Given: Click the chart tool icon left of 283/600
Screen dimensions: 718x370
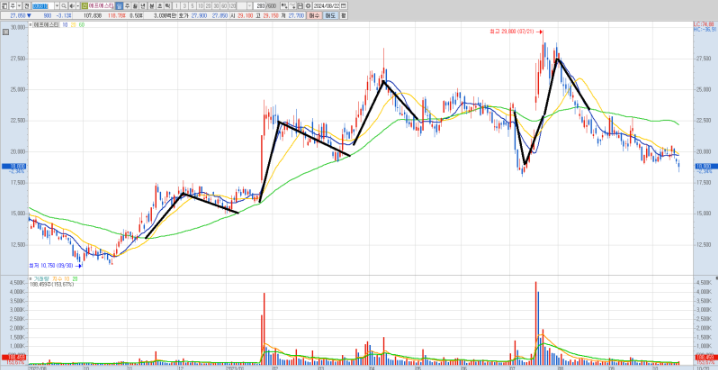Looking at the screenshot, I should click(284, 6).
